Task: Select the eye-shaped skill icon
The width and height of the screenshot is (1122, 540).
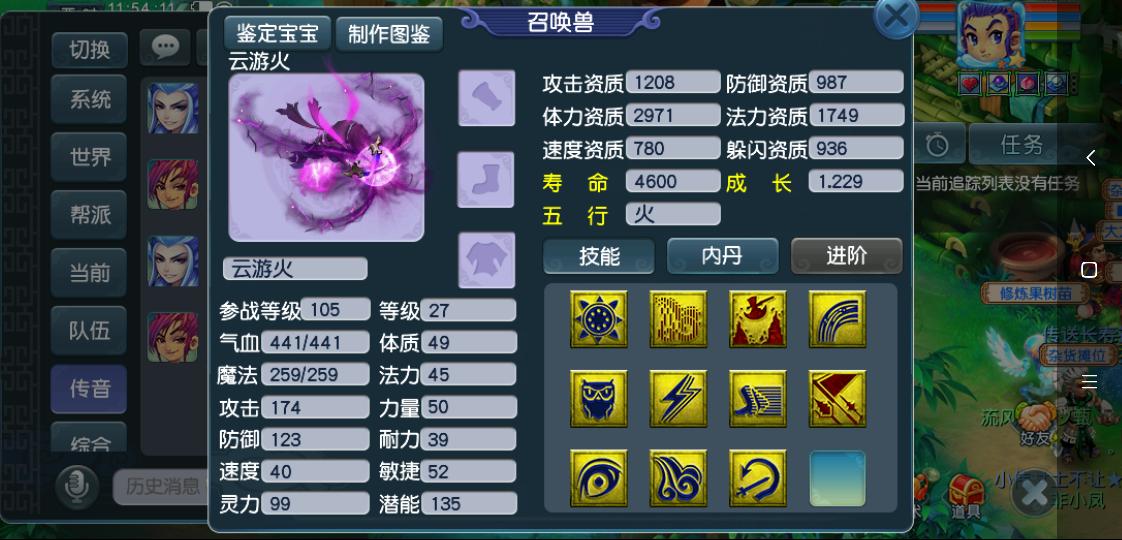Action: [x=599, y=478]
